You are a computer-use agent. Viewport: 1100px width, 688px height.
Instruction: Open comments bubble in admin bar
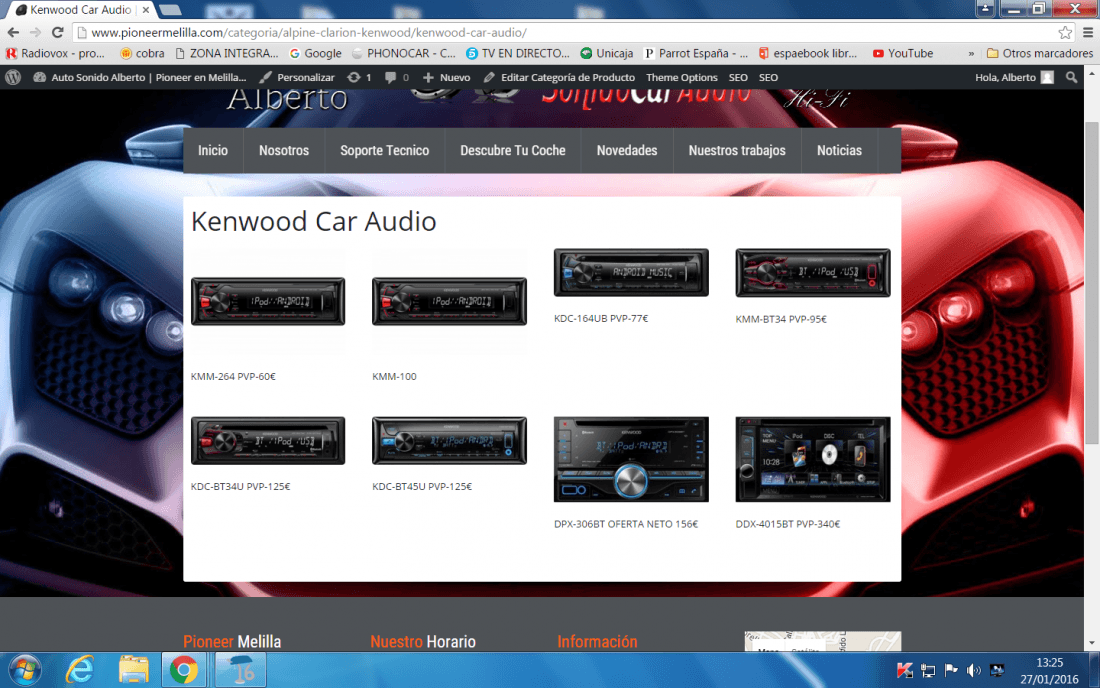(x=396, y=77)
